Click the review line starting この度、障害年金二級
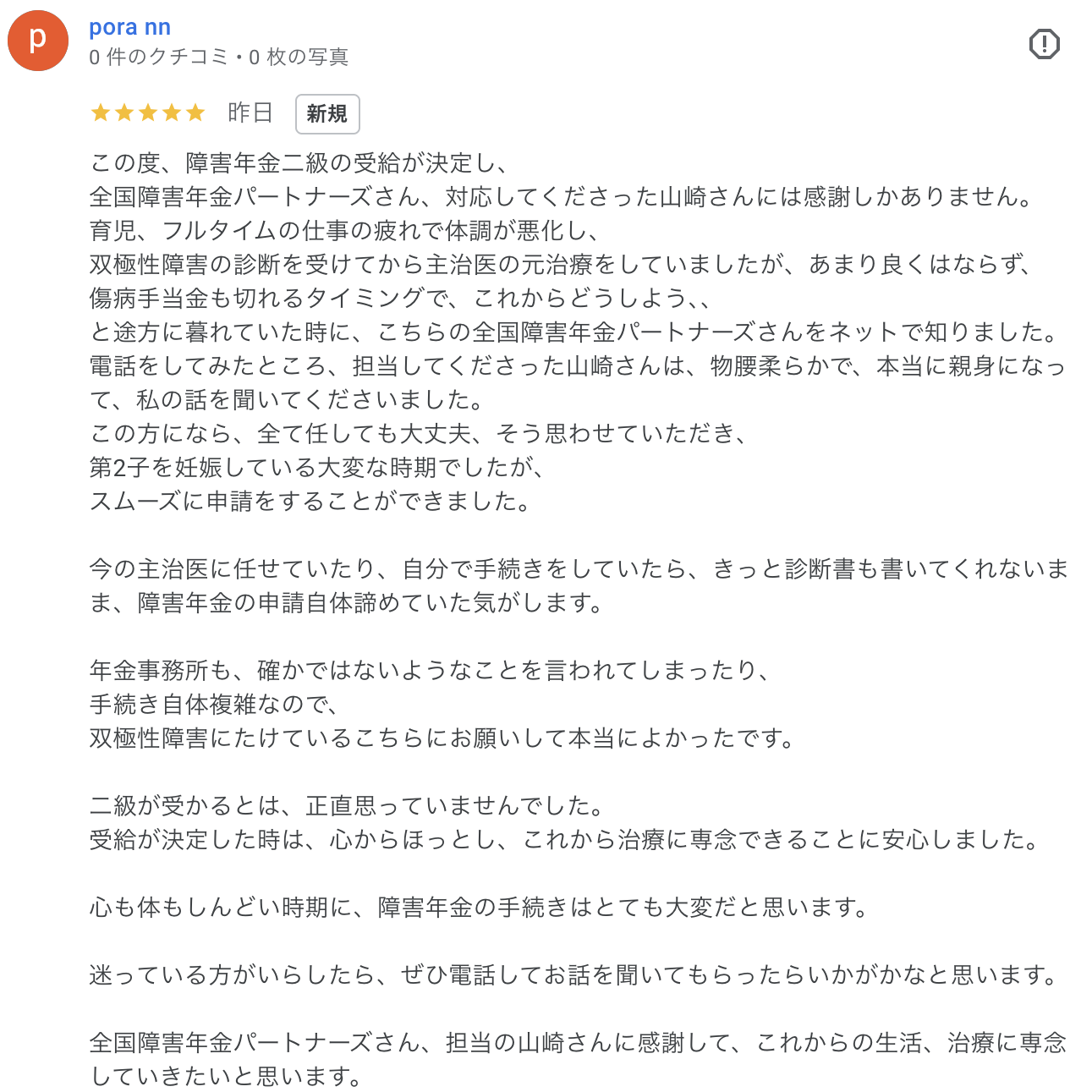Image resolution: width=1092 pixels, height=1092 pixels. tap(299, 163)
